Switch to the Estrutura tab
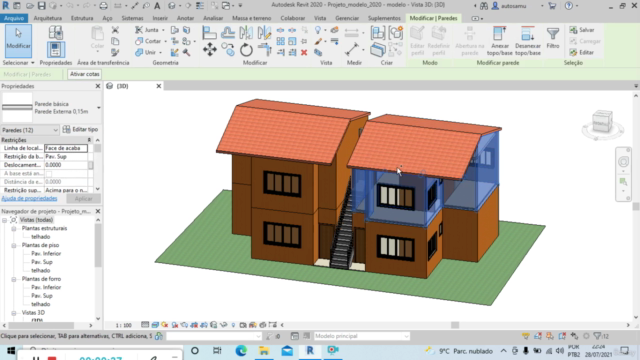The width and height of the screenshot is (640, 360). (82, 18)
